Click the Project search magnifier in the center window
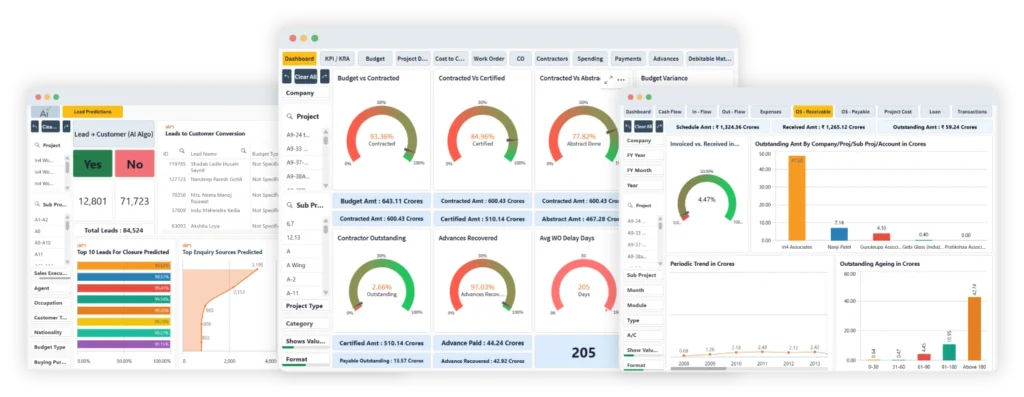1024x397 pixels. [x=289, y=116]
